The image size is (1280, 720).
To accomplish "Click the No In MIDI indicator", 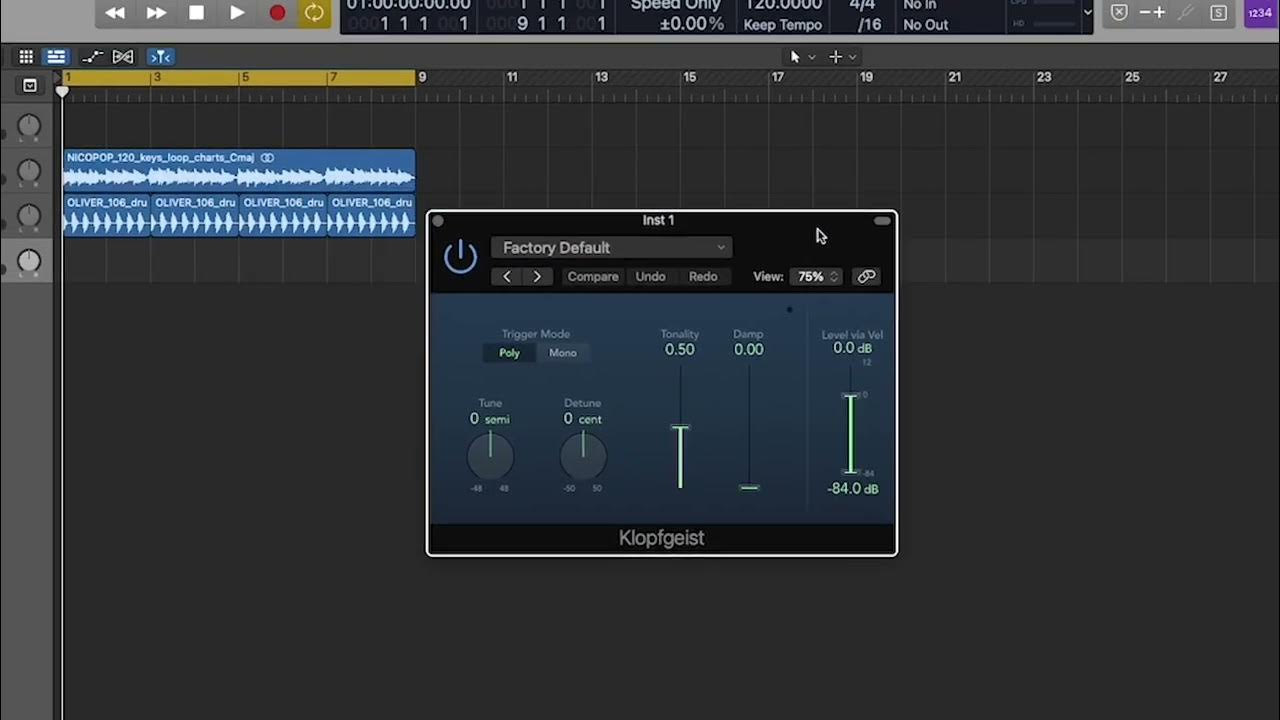I will [920, 5].
